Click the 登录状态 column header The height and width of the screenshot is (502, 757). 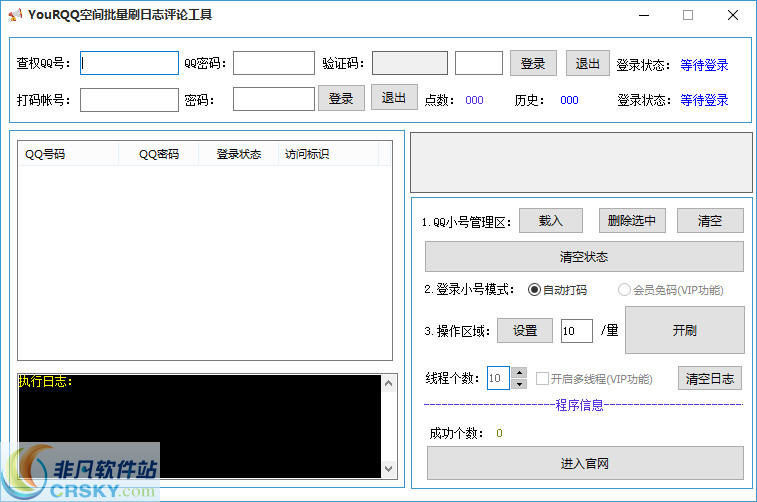238,154
